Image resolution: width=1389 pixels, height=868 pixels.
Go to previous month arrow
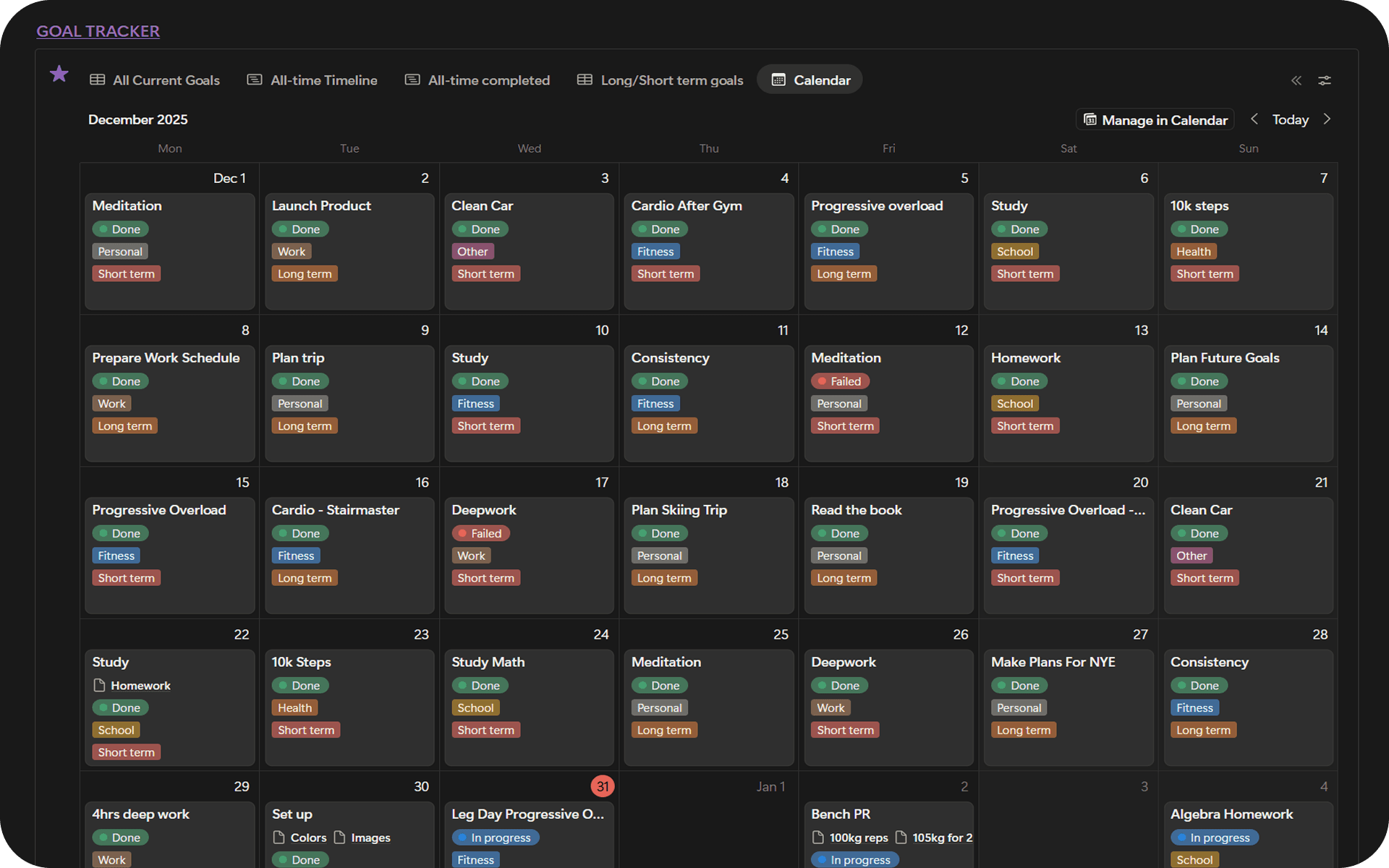(1254, 119)
